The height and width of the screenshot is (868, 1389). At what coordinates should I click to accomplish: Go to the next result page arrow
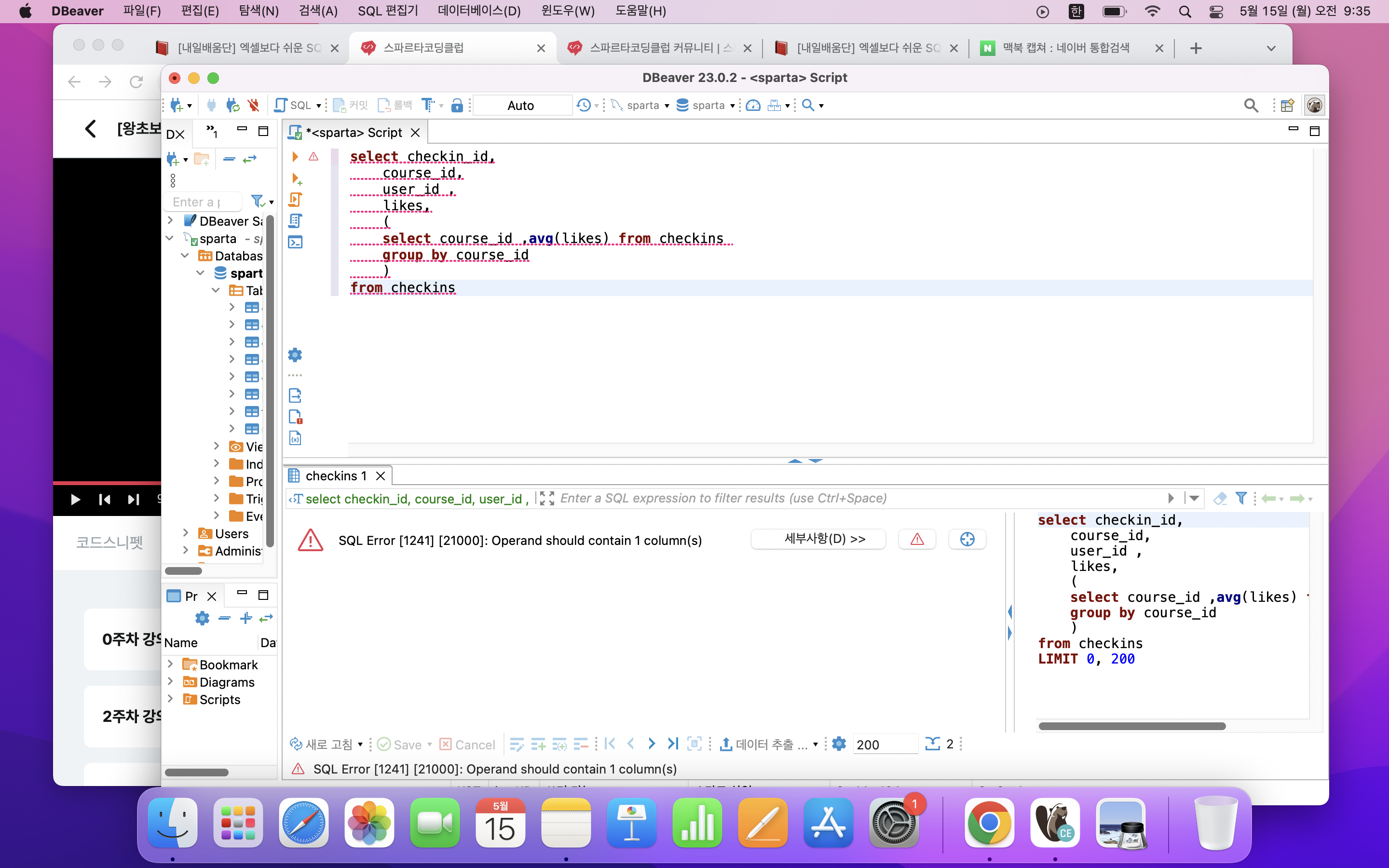point(652,744)
